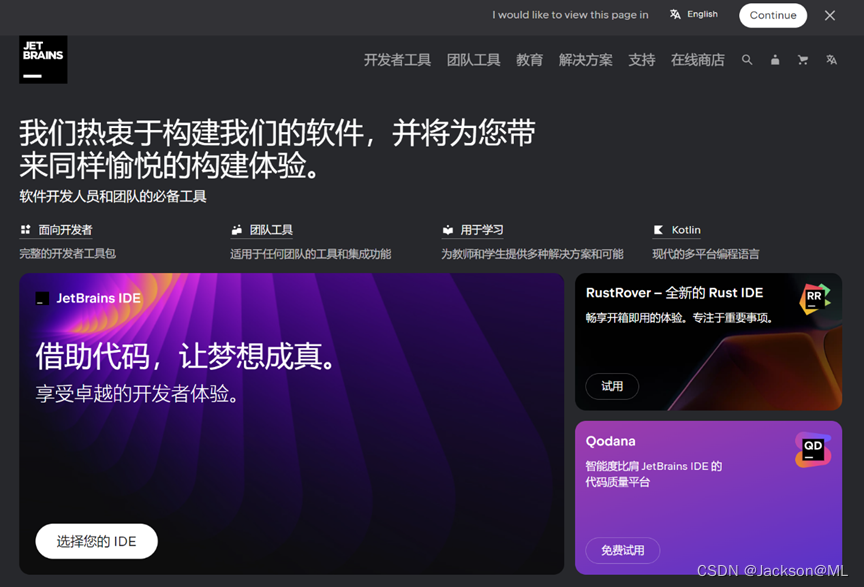Click the Qodana QD product icon
The height and width of the screenshot is (587, 864).
pyautogui.click(x=813, y=450)
